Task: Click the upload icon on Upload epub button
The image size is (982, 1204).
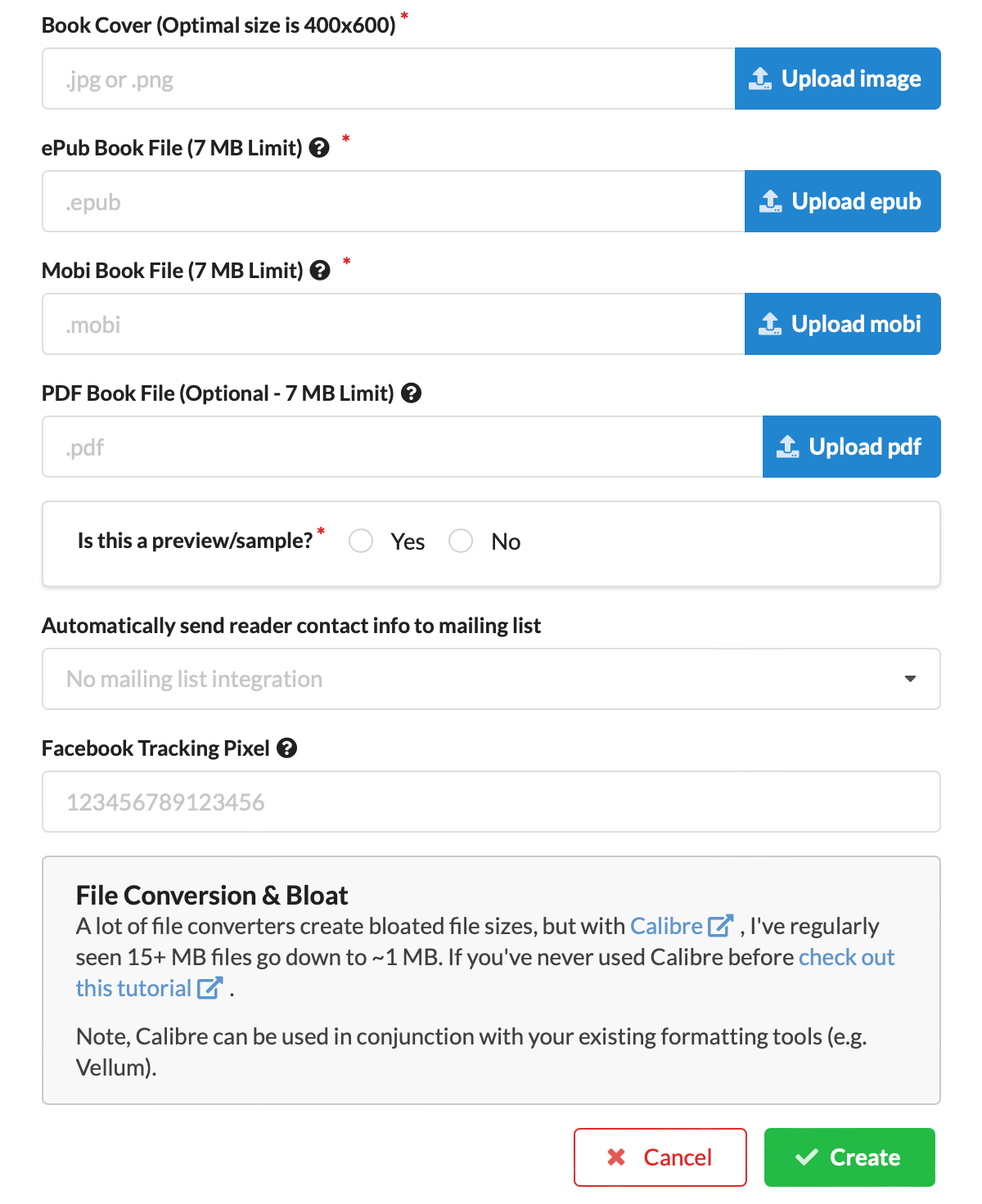Action: [769, 201]
